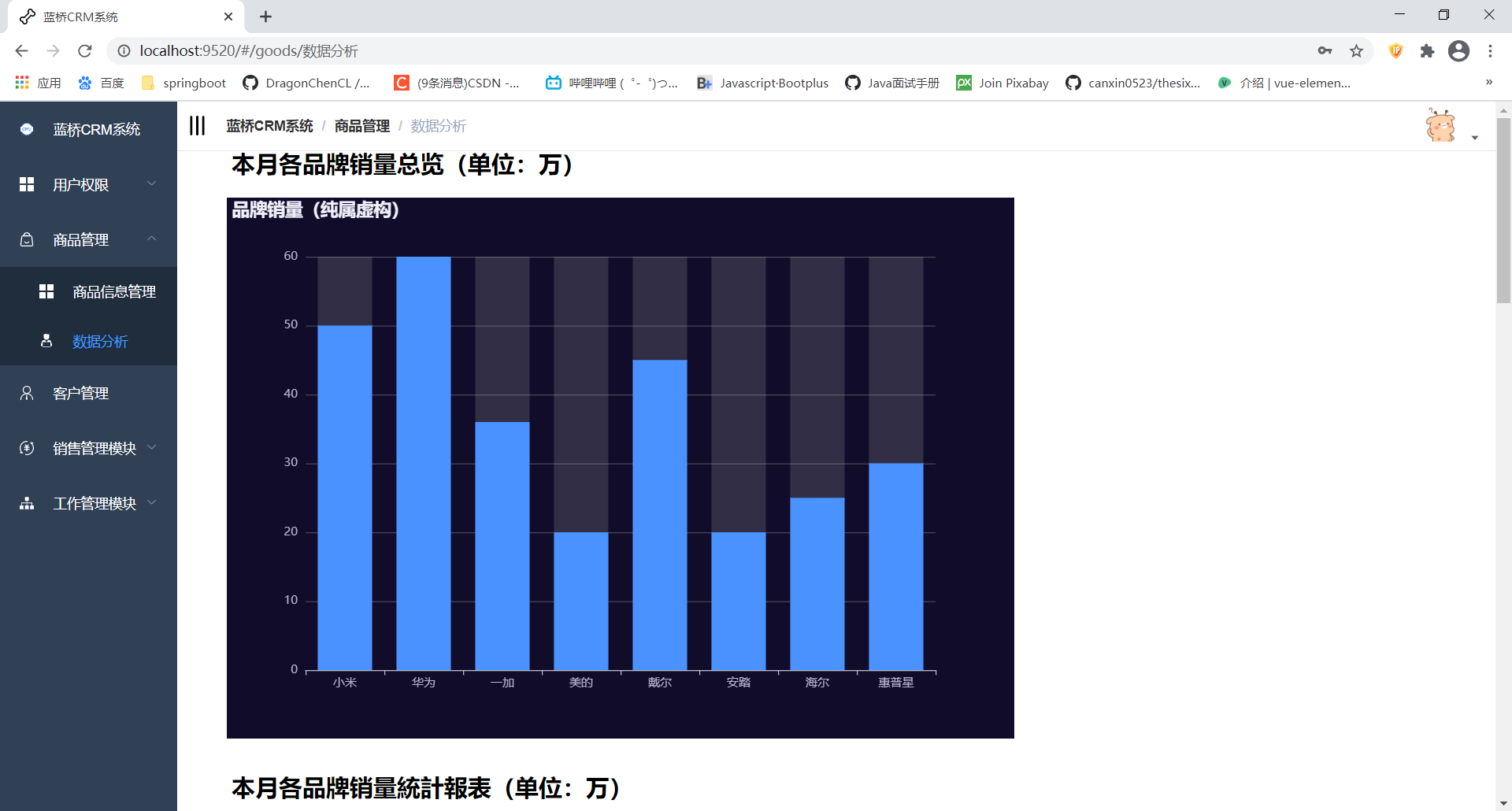Open the Chrome profile icon
This screenshot has height=811, width=1512.
pos(1458,50)
